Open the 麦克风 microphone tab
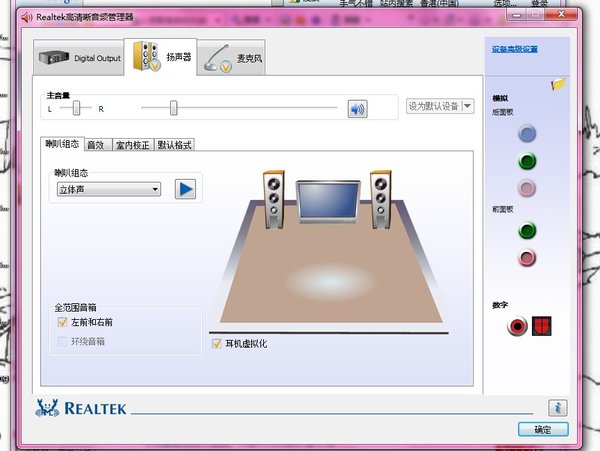600x451 pixels. pyautogui.click(x=231, y=58)
